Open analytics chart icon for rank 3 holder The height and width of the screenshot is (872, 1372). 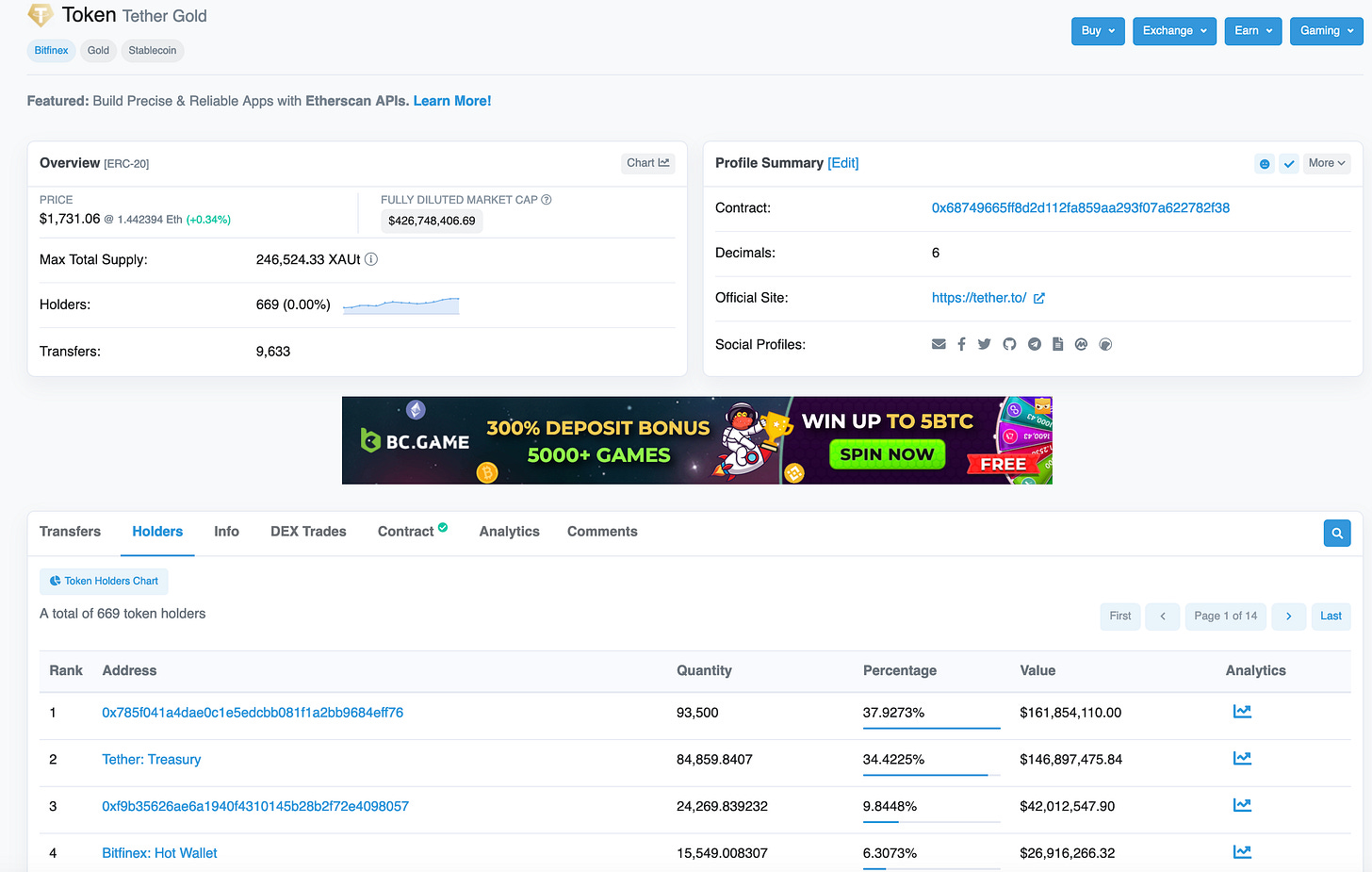[x=1242, y=805]
